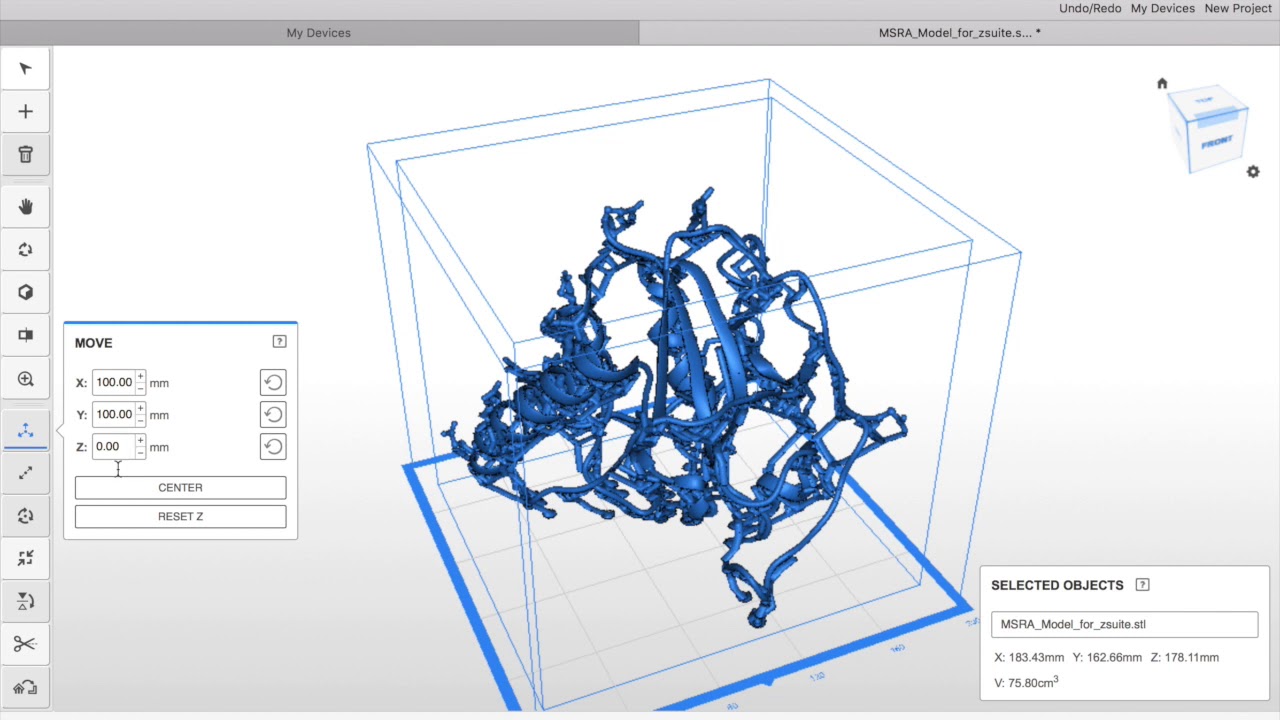Click the X position input field

tap(114, 382)
